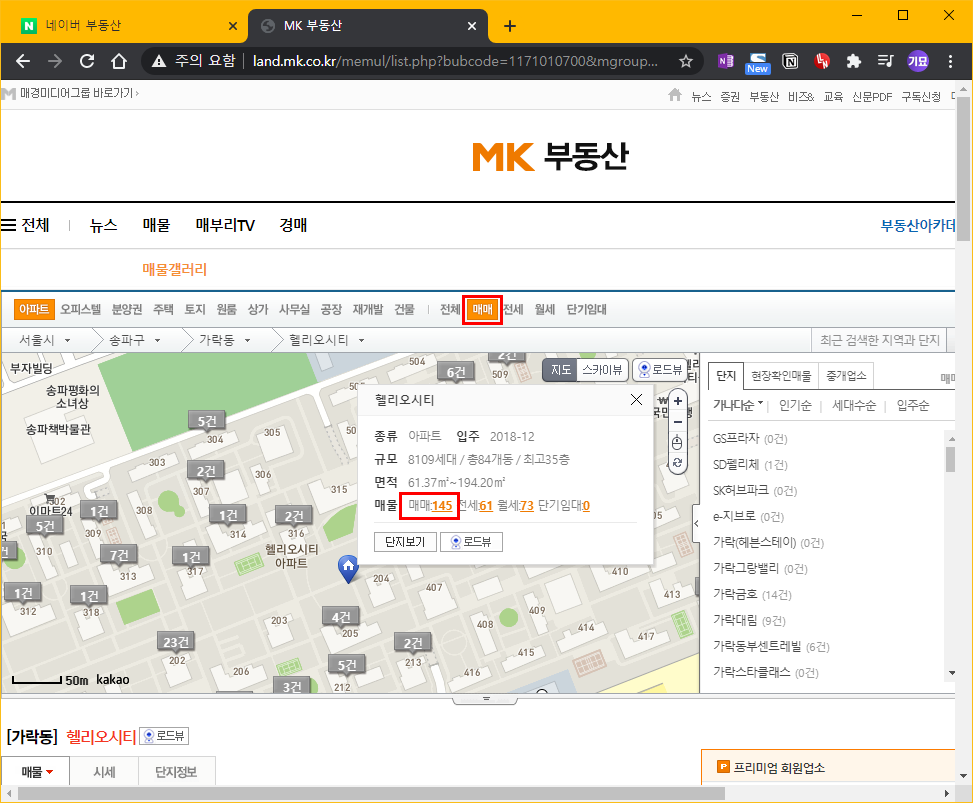Switch to the 단지정보 tab
Viewport: 973px width, 803px height.
click(176, 771)
